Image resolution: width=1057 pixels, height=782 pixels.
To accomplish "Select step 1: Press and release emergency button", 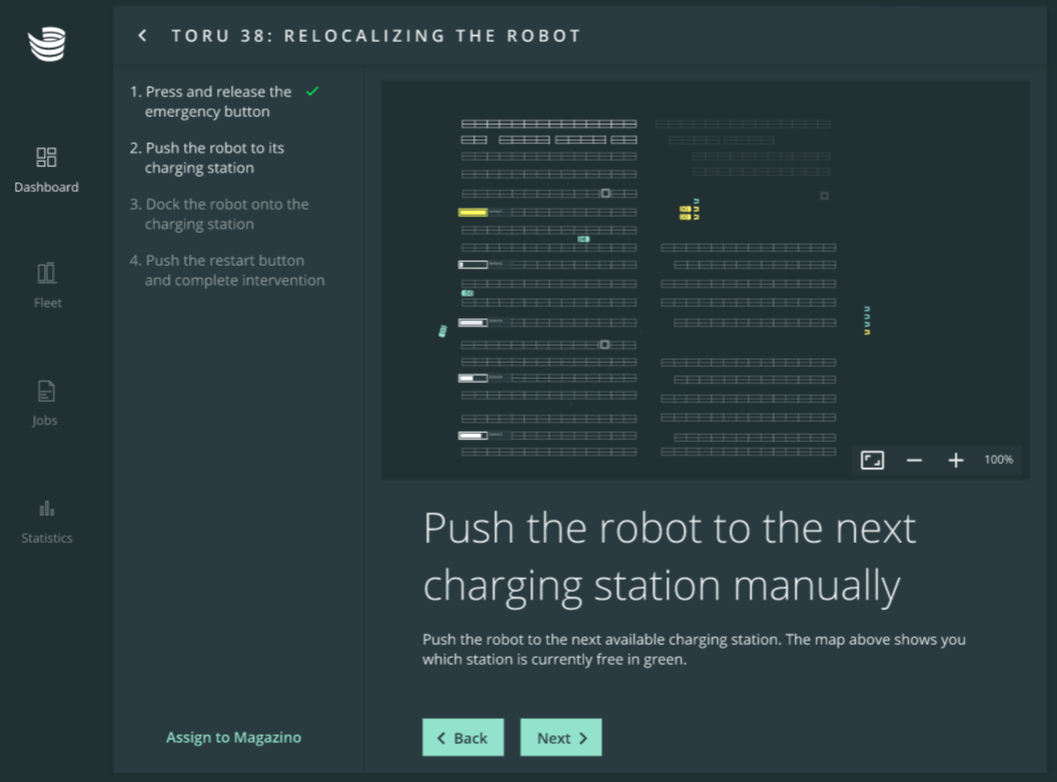I will (x=218, y=101).
